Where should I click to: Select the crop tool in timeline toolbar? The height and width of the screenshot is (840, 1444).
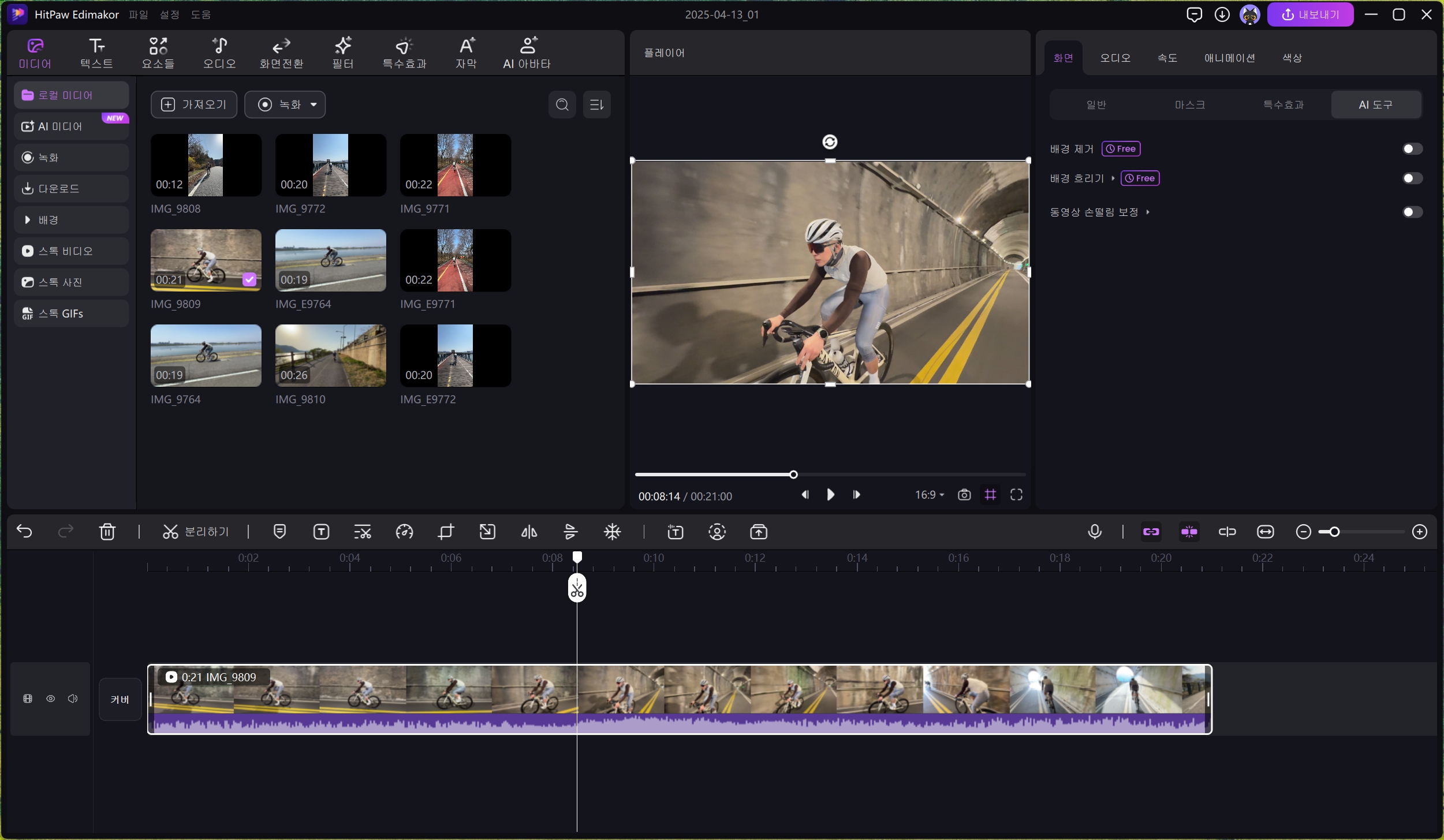point(446,532)
